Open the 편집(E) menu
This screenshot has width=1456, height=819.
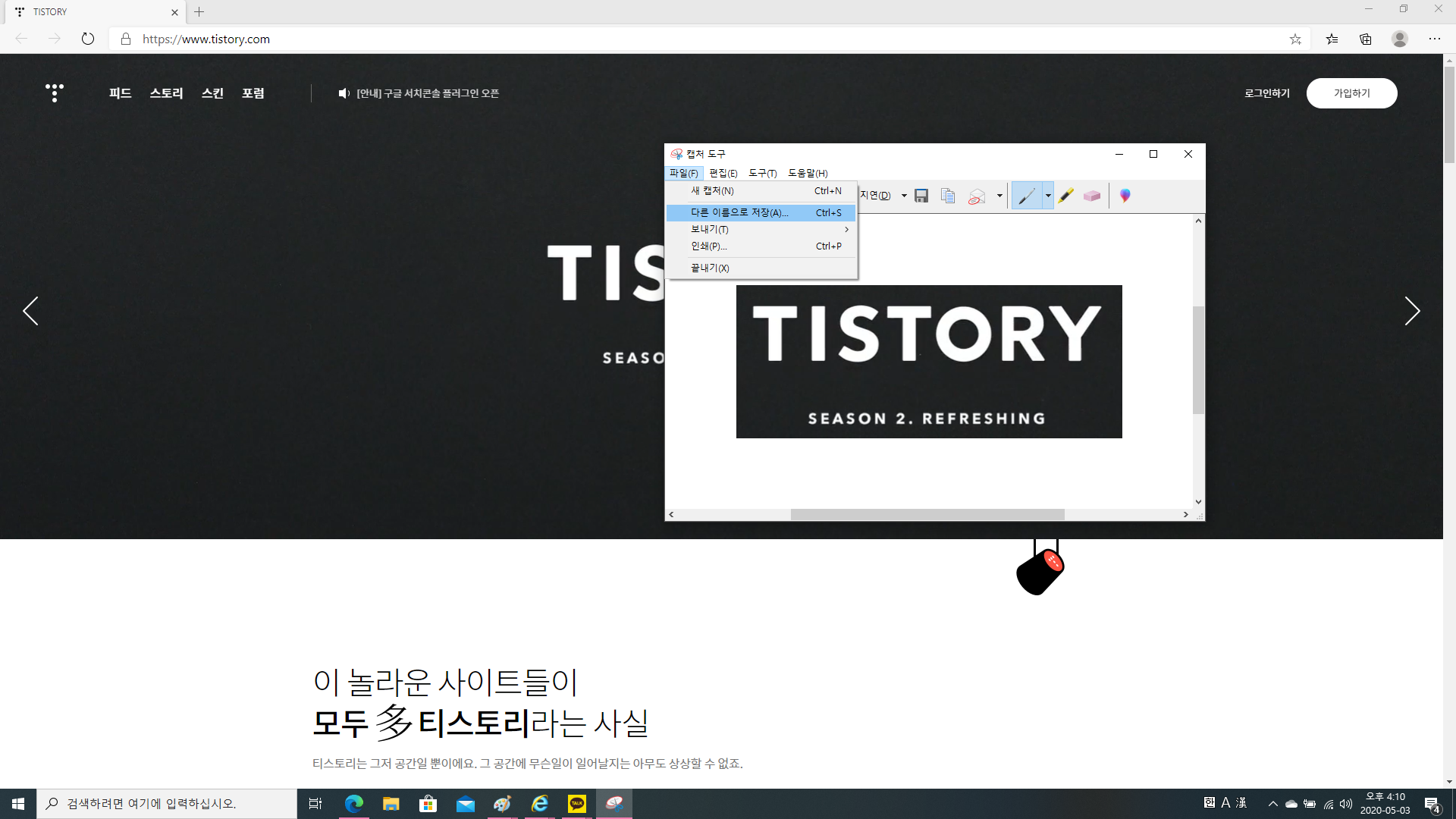[723, 173]
